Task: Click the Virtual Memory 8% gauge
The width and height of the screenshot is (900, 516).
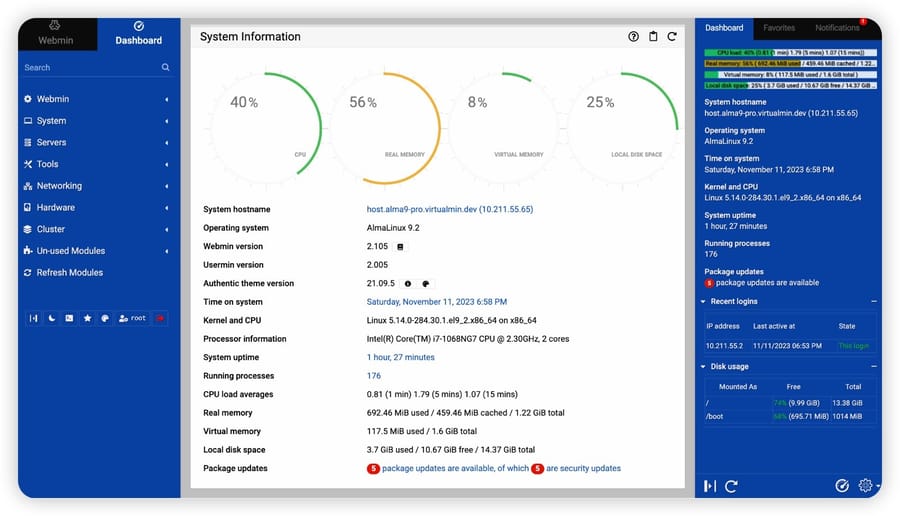Action: pos(503,128)
